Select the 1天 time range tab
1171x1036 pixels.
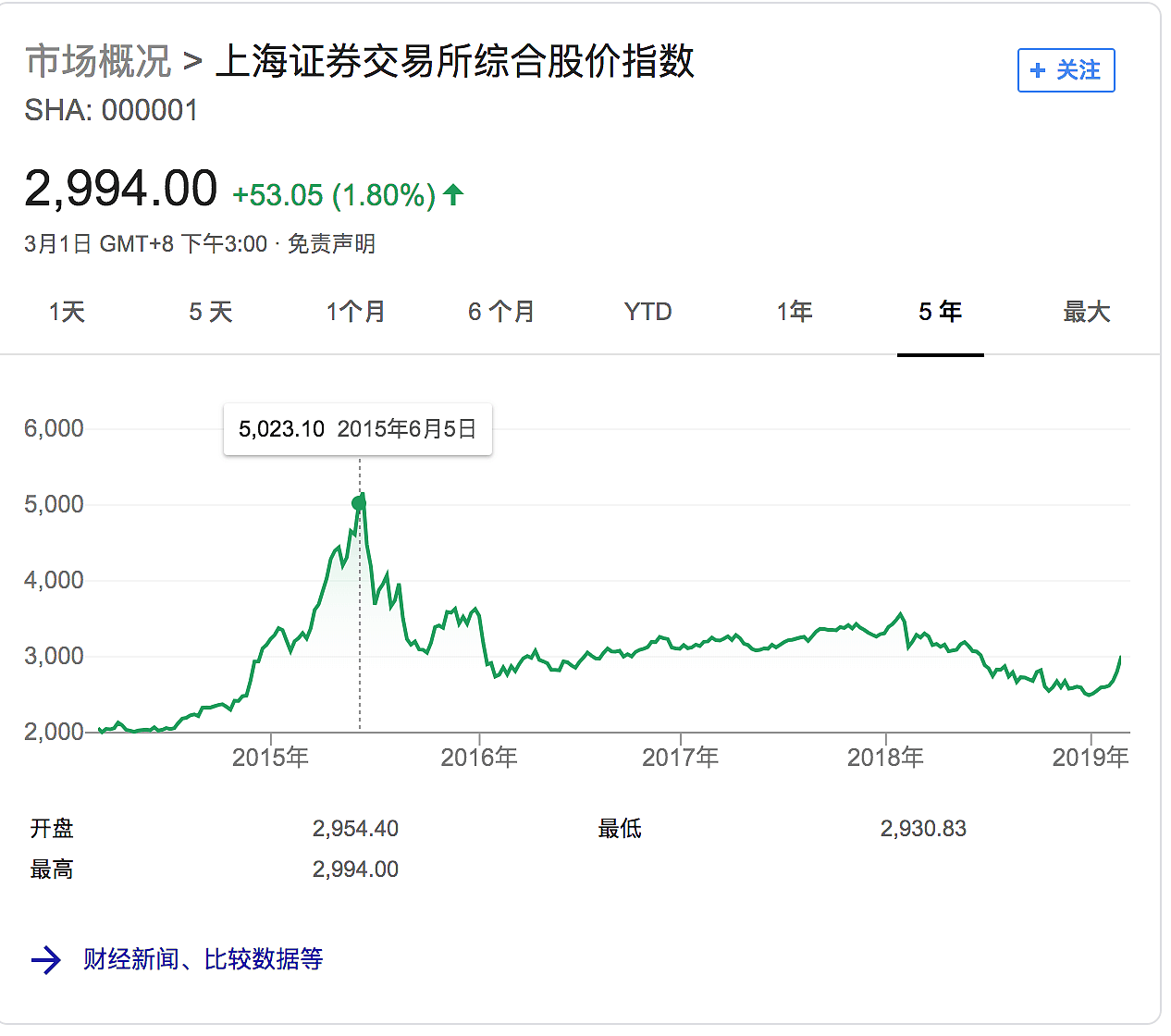(67, 312)
